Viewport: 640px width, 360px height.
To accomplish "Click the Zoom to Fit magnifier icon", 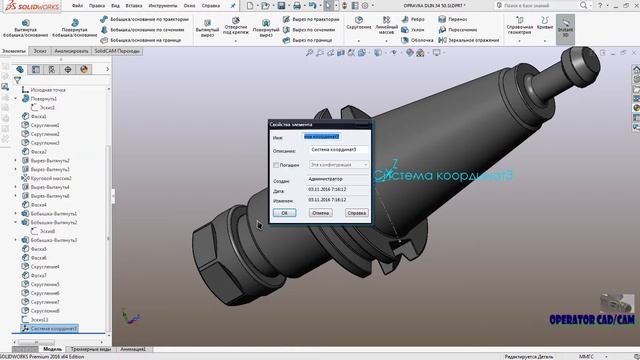I will click(309, 53).
